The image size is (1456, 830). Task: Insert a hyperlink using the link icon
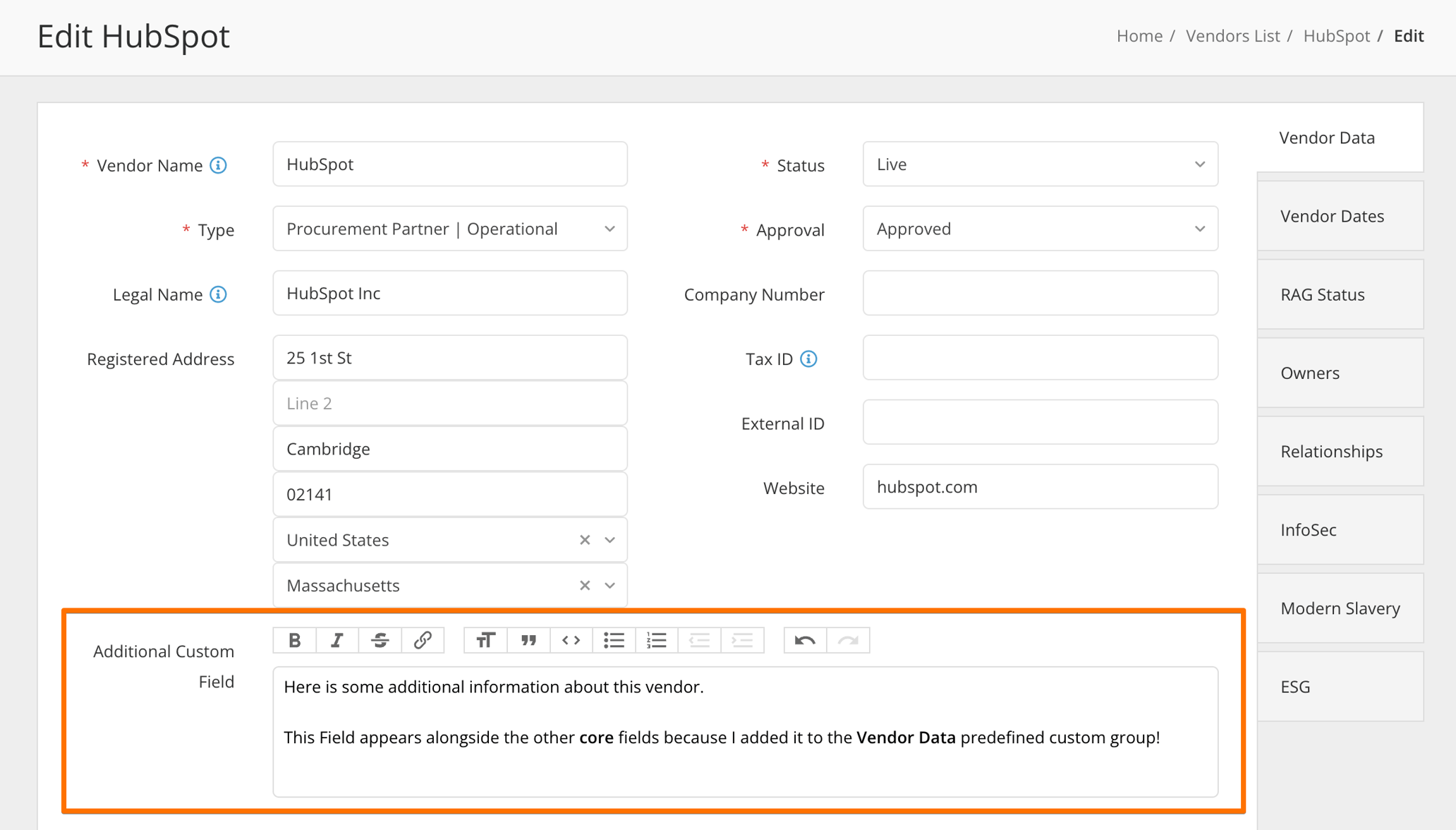pyautogui.click(x=423, y=640)
